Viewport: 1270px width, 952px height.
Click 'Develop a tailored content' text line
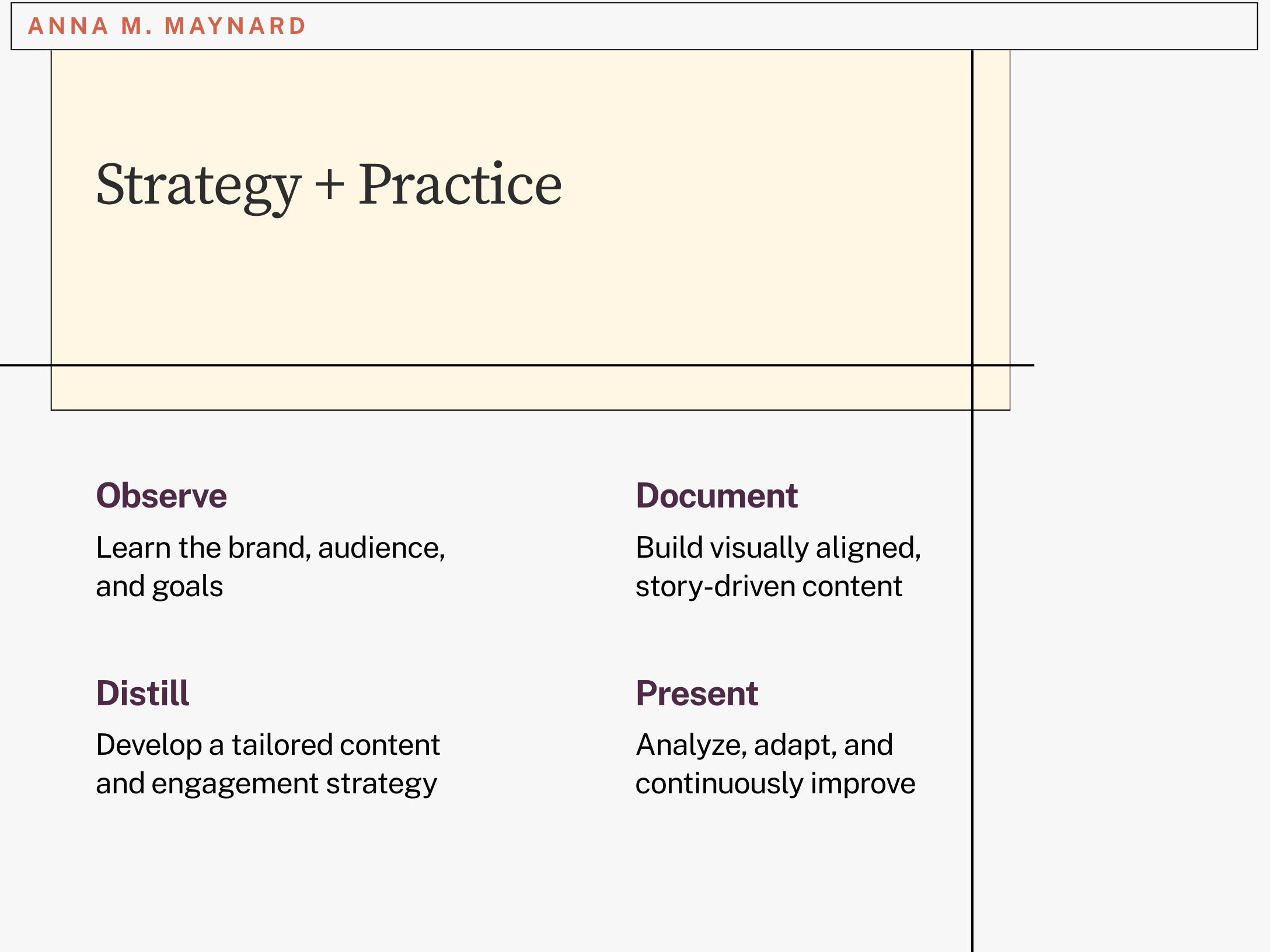coord(268,745)
